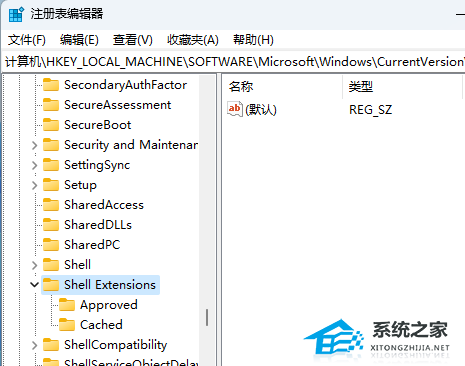This screenshot has height=366, width=465.
Task: Expand the Security and Maintenance key
Action: [x=34, y=145]
